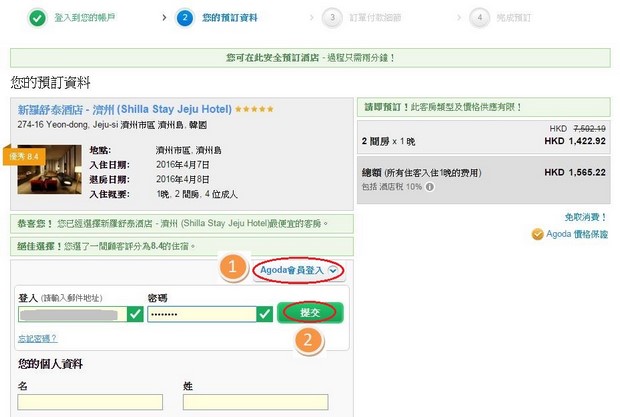Open the Shilla Stay Jeju Hotel title link
Viewport: 620px width, 417px height.
click(125, 109)
